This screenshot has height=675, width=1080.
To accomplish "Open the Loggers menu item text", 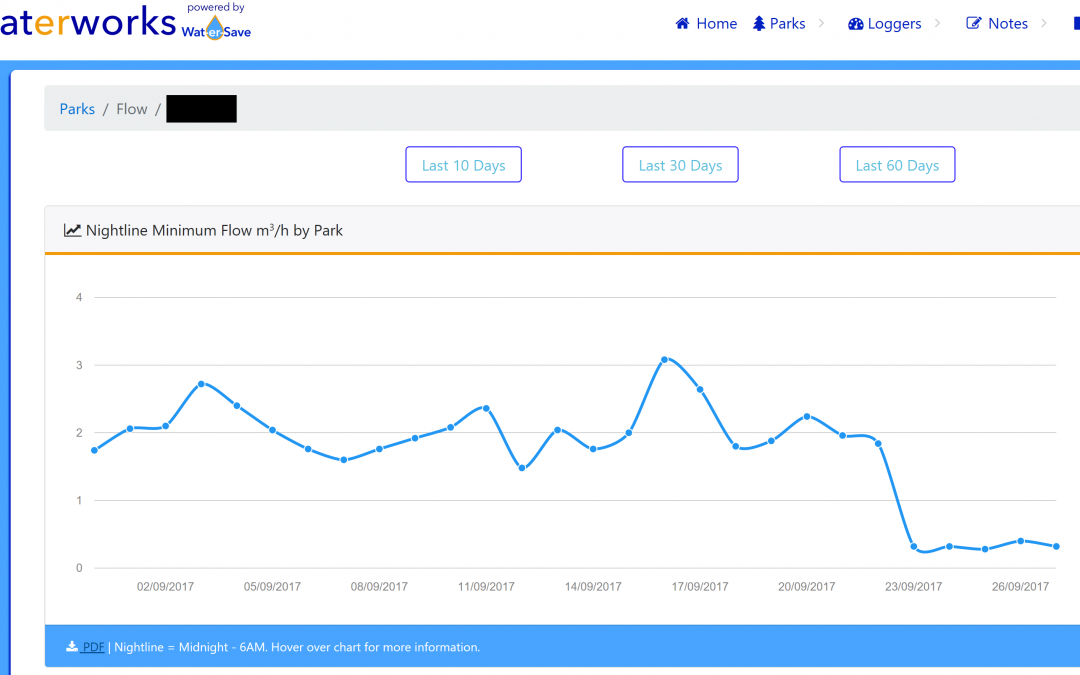I will coord(894,24).
